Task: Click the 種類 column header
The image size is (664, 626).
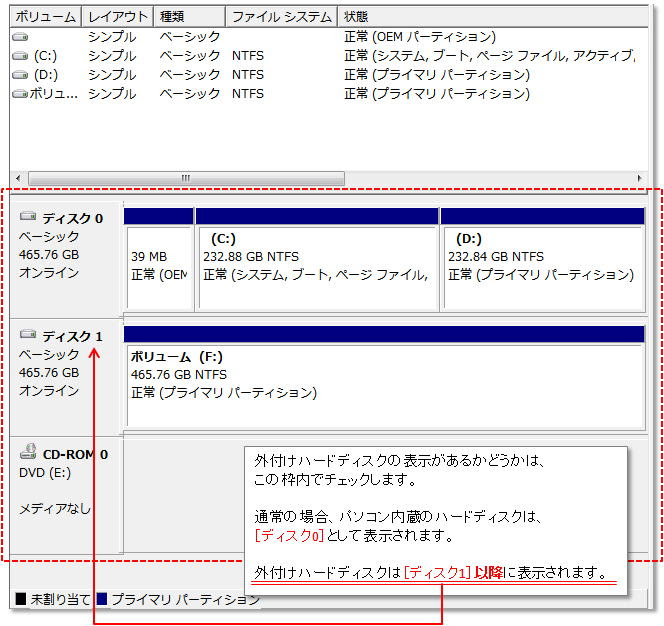Action: [x=189, y=17]
